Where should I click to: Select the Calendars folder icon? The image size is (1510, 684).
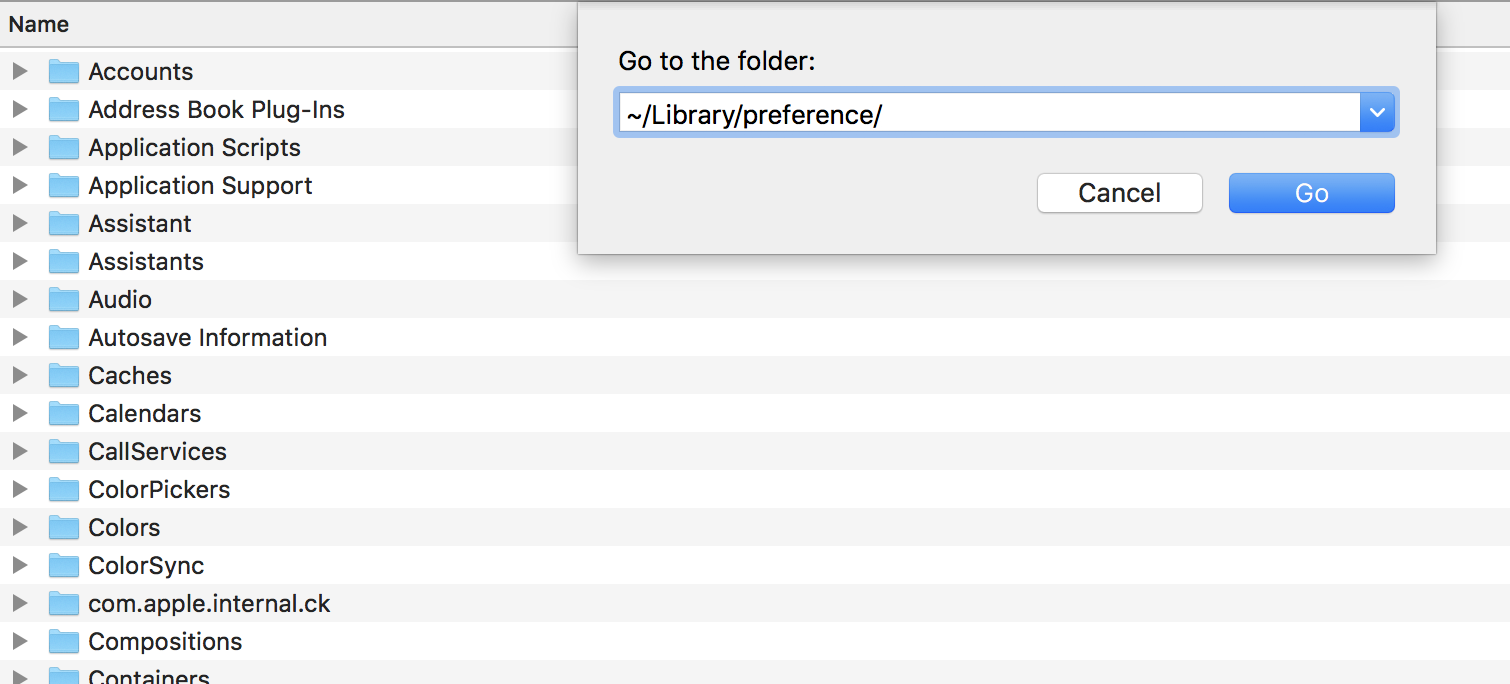coord(64,414)
